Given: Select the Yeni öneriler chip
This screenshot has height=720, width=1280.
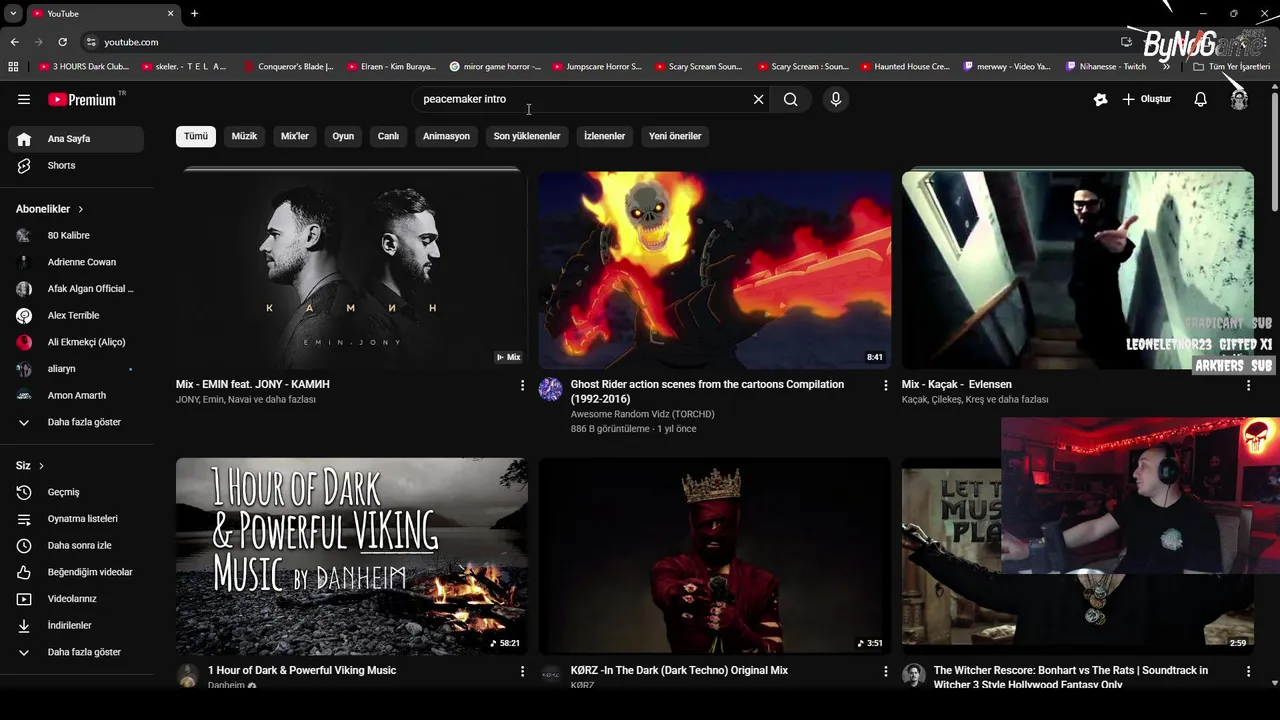Looking at the screenshot, I should (x=675, y=136).
